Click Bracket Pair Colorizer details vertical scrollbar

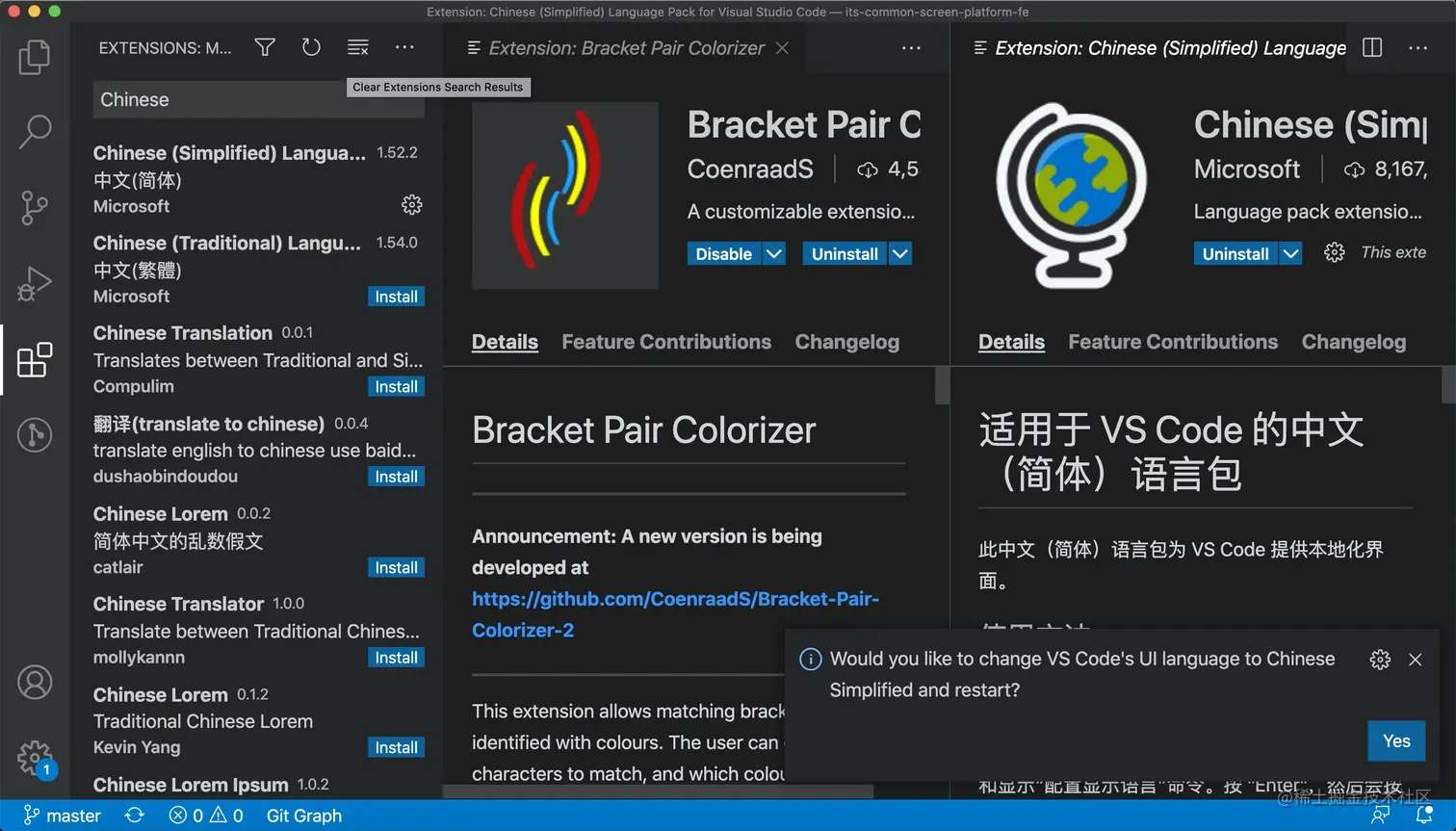coord(942,386)
